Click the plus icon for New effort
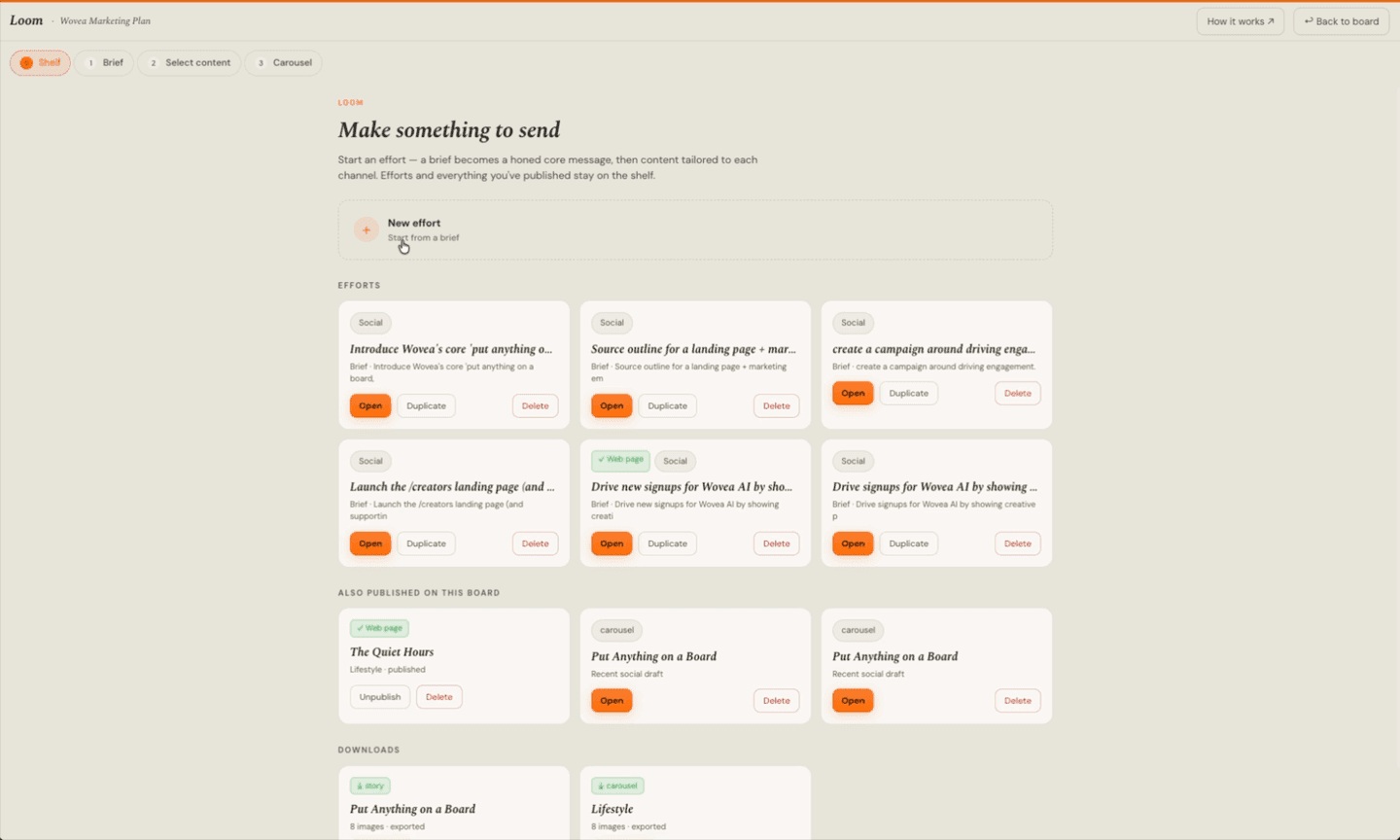 click(x=366, y=230)
